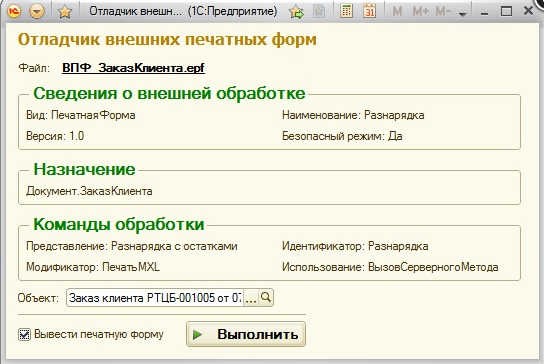Select text Идентификатор: Разнарядка
This screenshot has width=544, height=364.
pyautogui.click(x=355, y=246)
